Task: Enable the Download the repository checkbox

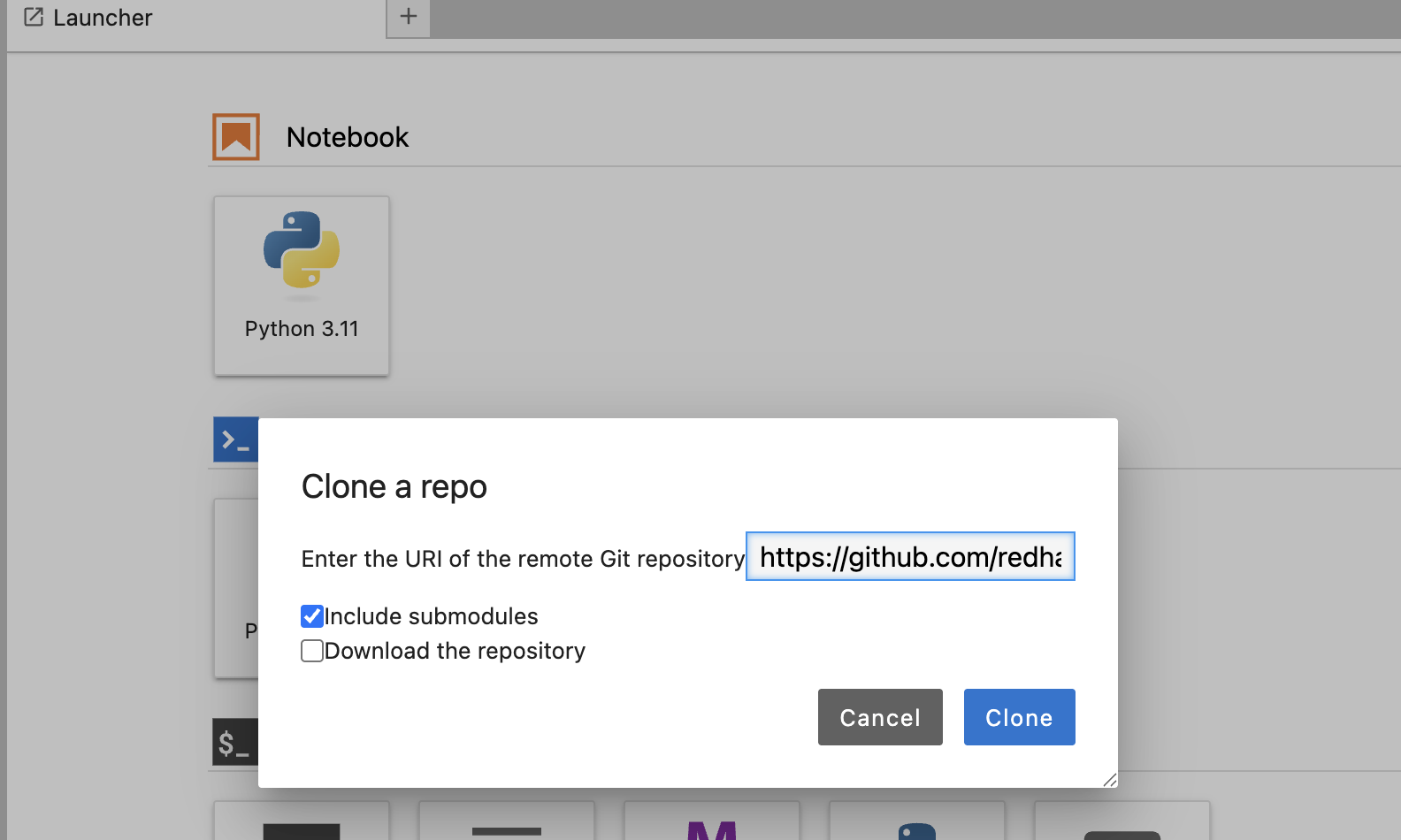Action: 312,652
